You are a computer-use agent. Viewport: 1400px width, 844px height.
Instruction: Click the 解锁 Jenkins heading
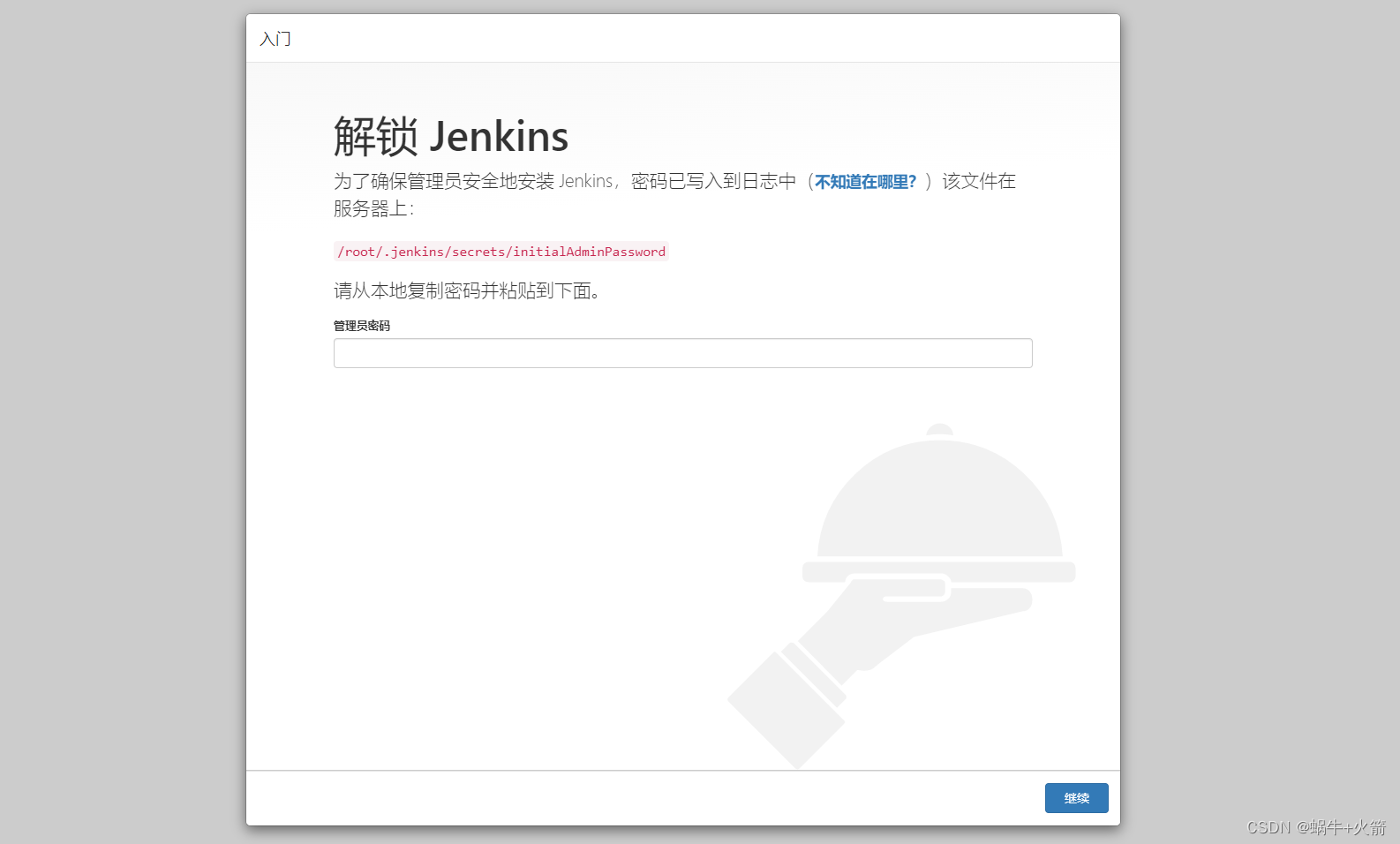(x=451, y=137)
